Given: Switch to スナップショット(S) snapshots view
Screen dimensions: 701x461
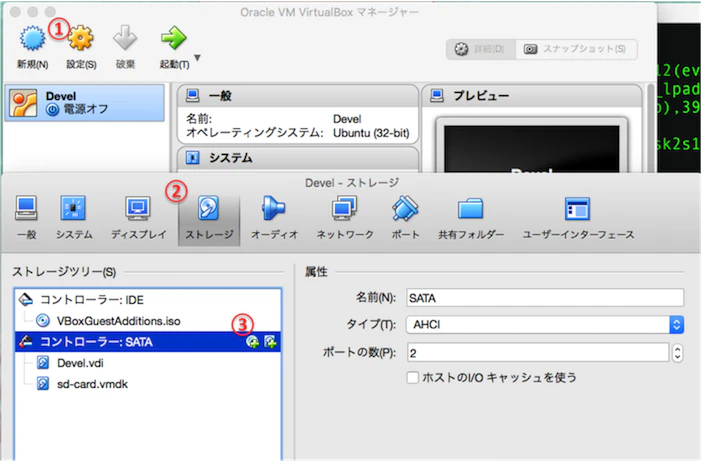Looking at the screenshot, I should (x=576, y=49).
